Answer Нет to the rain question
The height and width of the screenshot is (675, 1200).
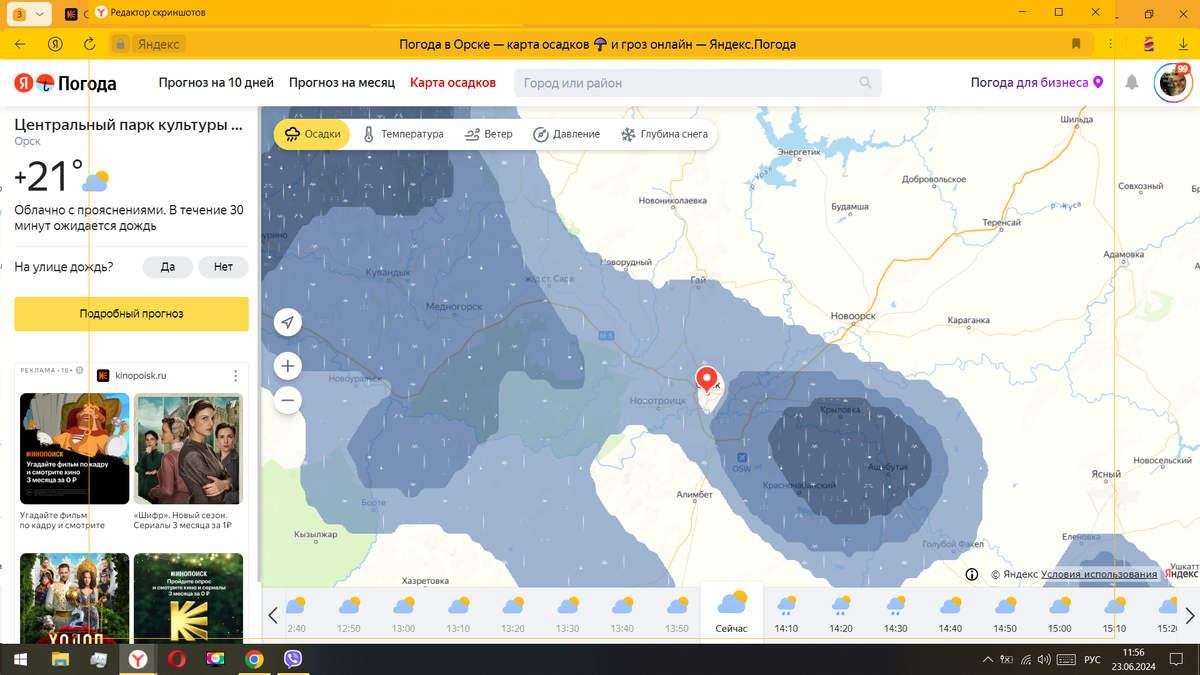tap(223, 267)
